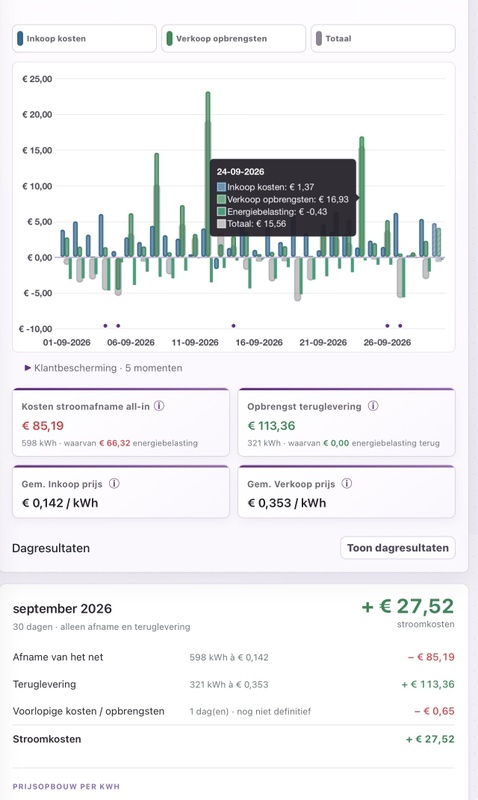This screenshot has width=478, height=800.
Task: Click the € 66,32 energiebelasting amount
Action: 115,443
